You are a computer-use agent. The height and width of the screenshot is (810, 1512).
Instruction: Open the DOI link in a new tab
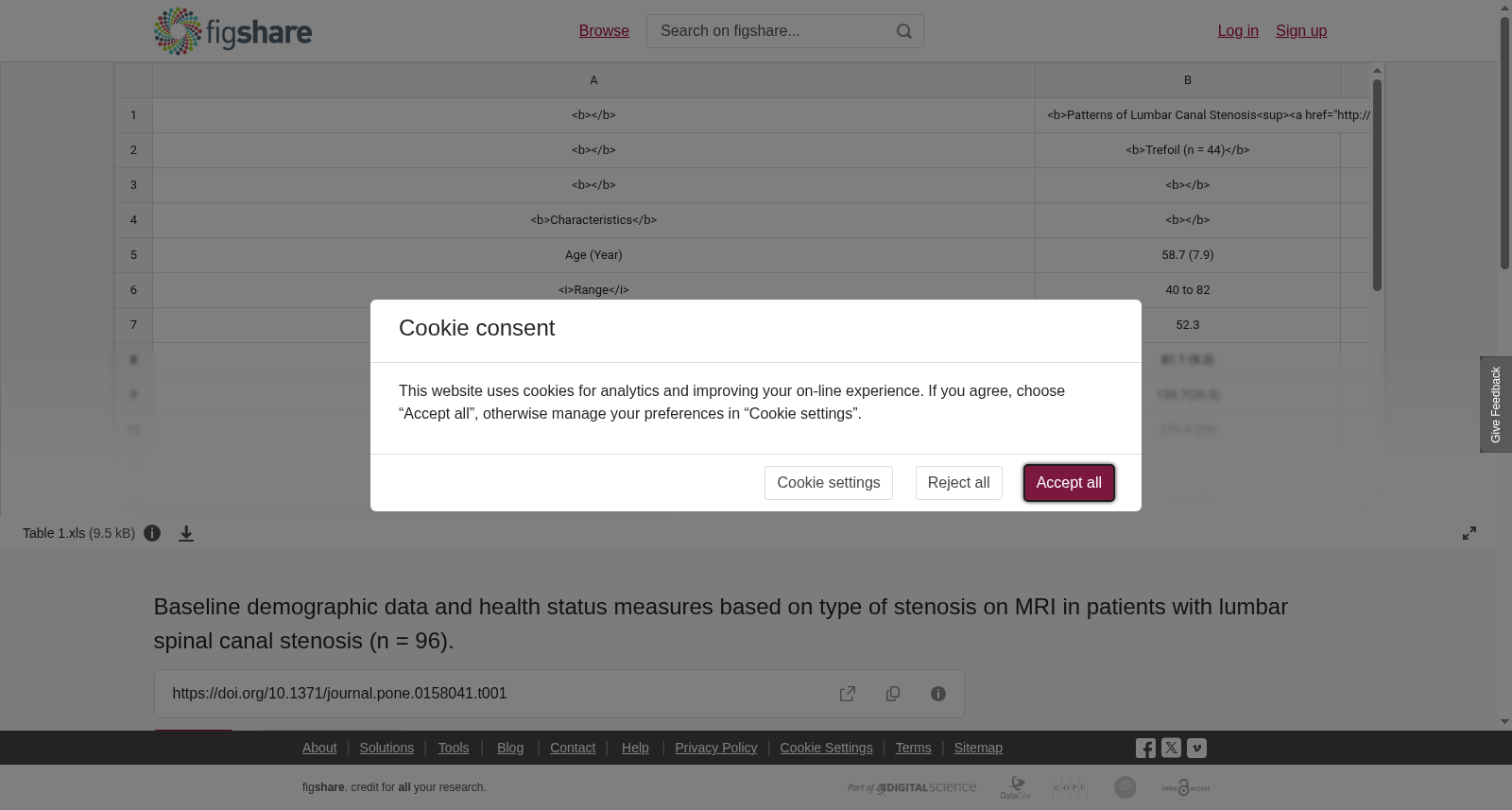point(848,694)
